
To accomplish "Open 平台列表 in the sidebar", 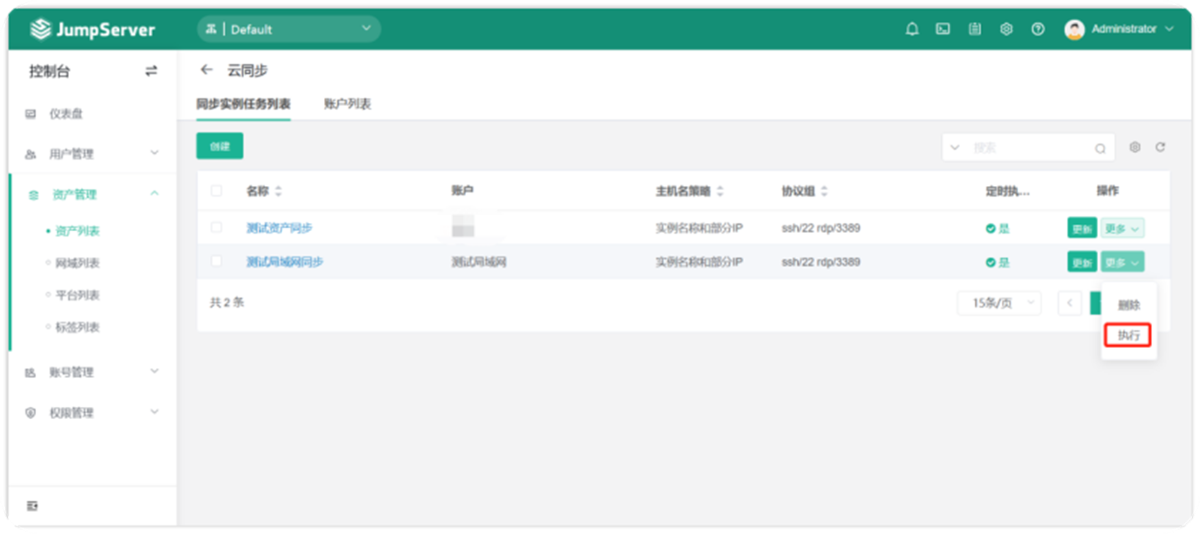I will coord(78,295).
